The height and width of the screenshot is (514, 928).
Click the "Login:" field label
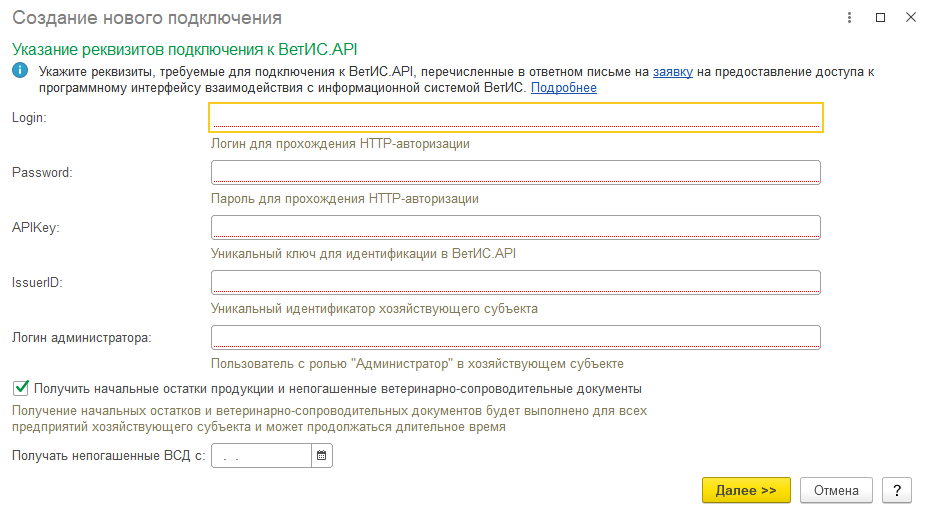point(29,117)
